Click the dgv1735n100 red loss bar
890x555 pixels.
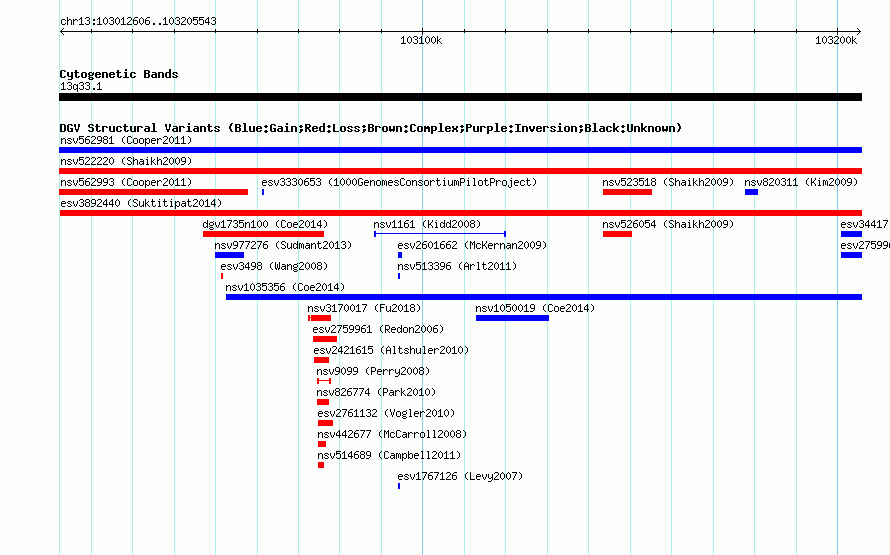point(263,234)
